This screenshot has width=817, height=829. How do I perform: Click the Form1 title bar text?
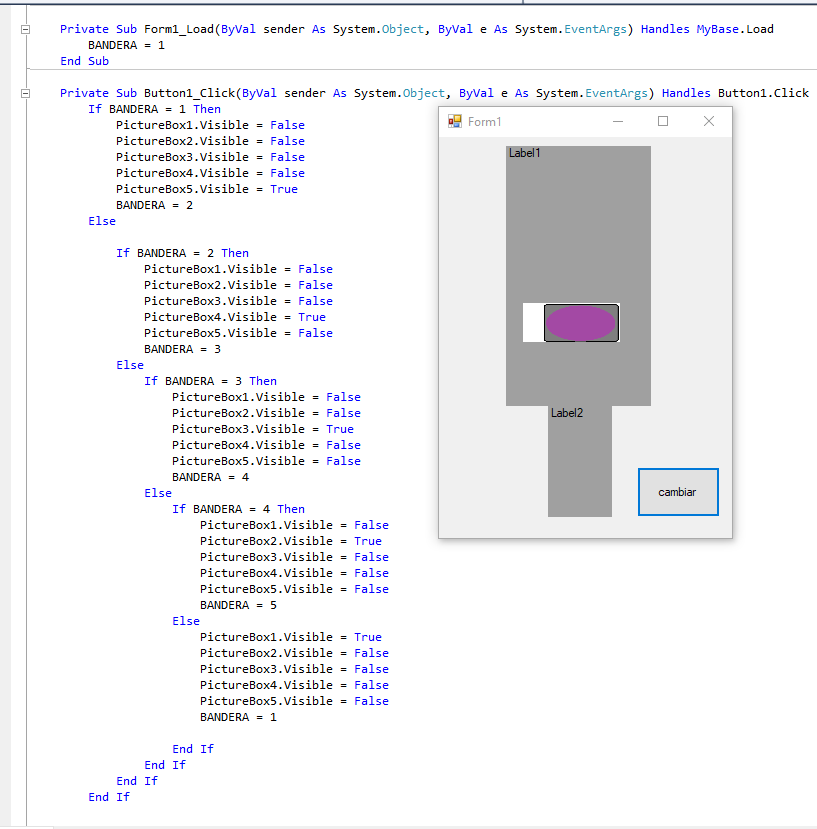pos(484,122)
